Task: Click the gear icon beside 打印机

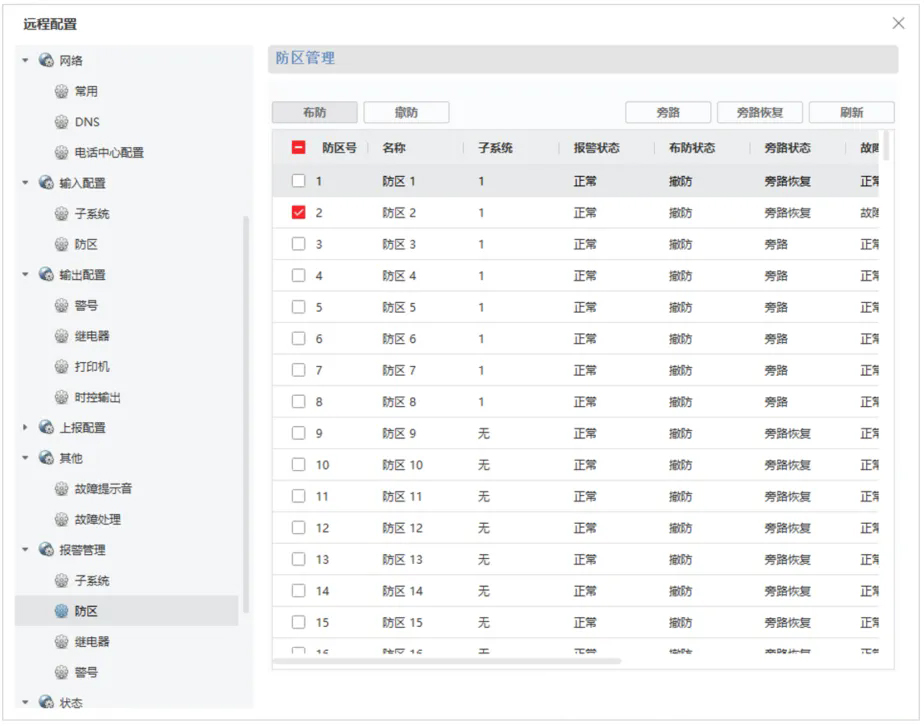Action: coord(62,367)
